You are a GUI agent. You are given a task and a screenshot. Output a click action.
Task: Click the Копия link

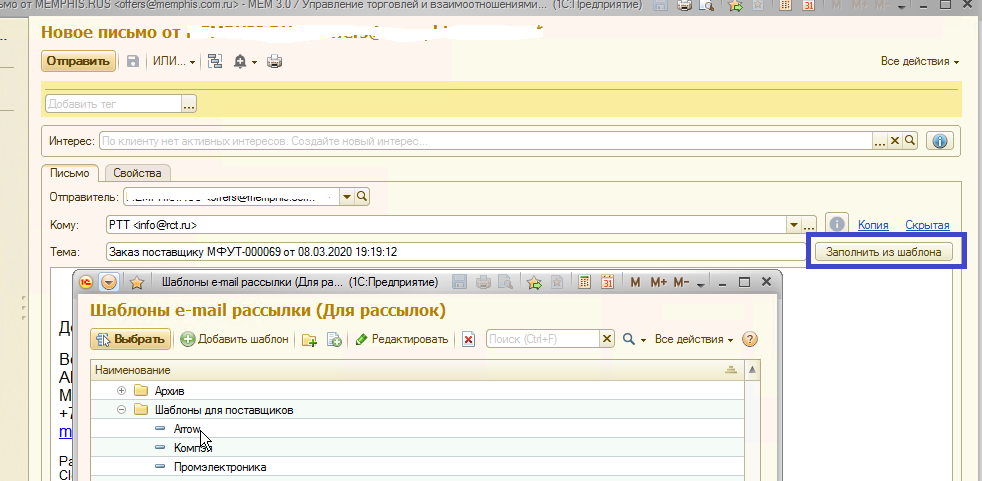point(873,225)
